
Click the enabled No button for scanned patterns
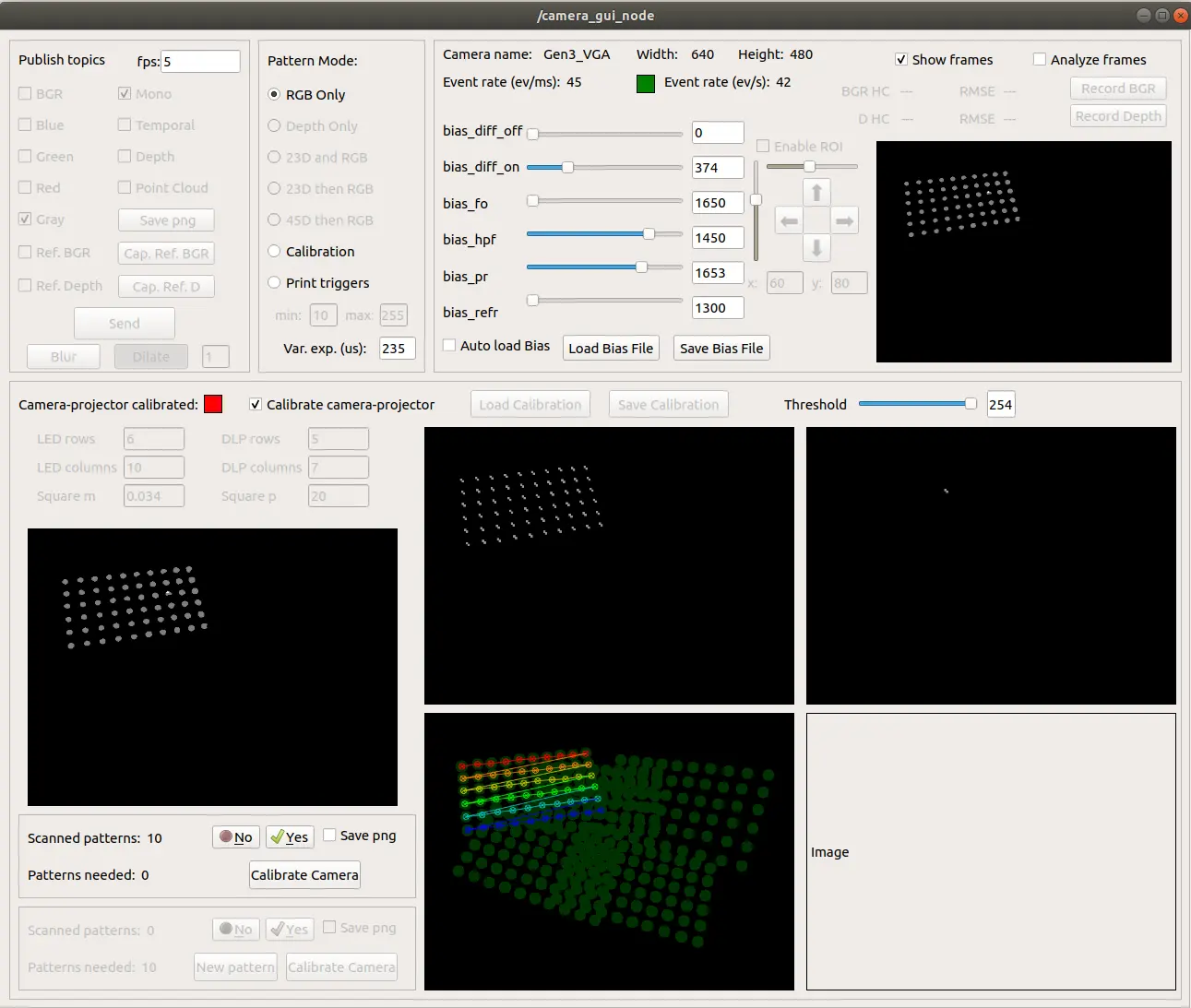click(236, 836)
